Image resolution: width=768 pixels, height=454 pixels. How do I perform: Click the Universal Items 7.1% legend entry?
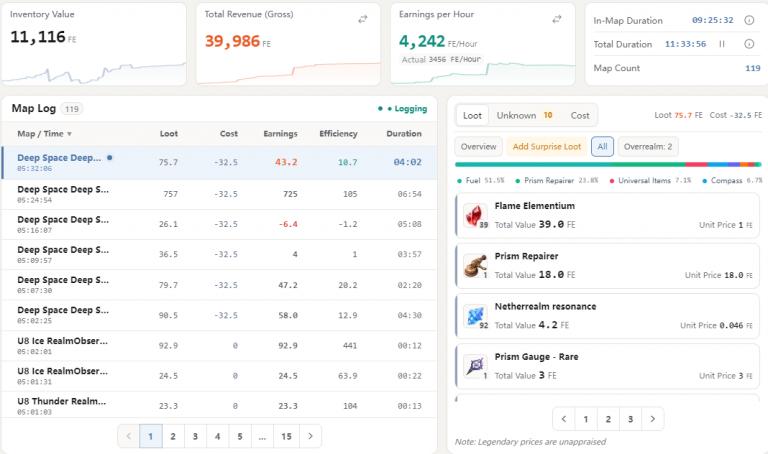click(650, 181)
